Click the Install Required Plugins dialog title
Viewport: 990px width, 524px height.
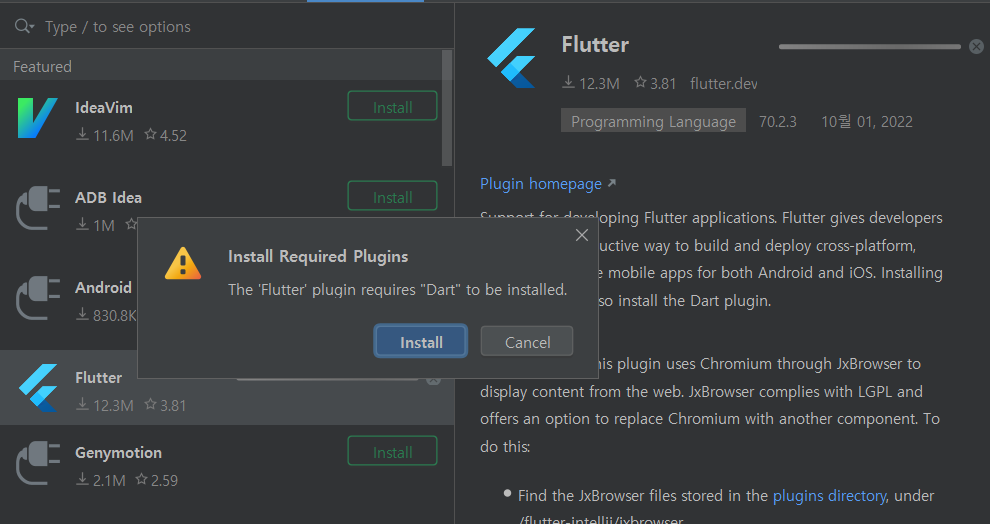[x=318, y=256]
